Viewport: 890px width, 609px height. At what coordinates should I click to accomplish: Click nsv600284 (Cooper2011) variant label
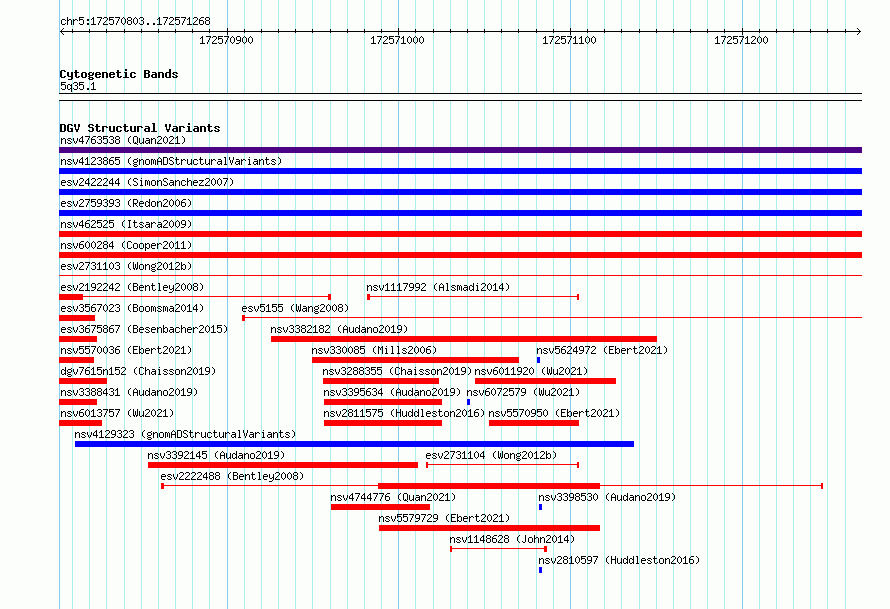(x=126, y=245)
